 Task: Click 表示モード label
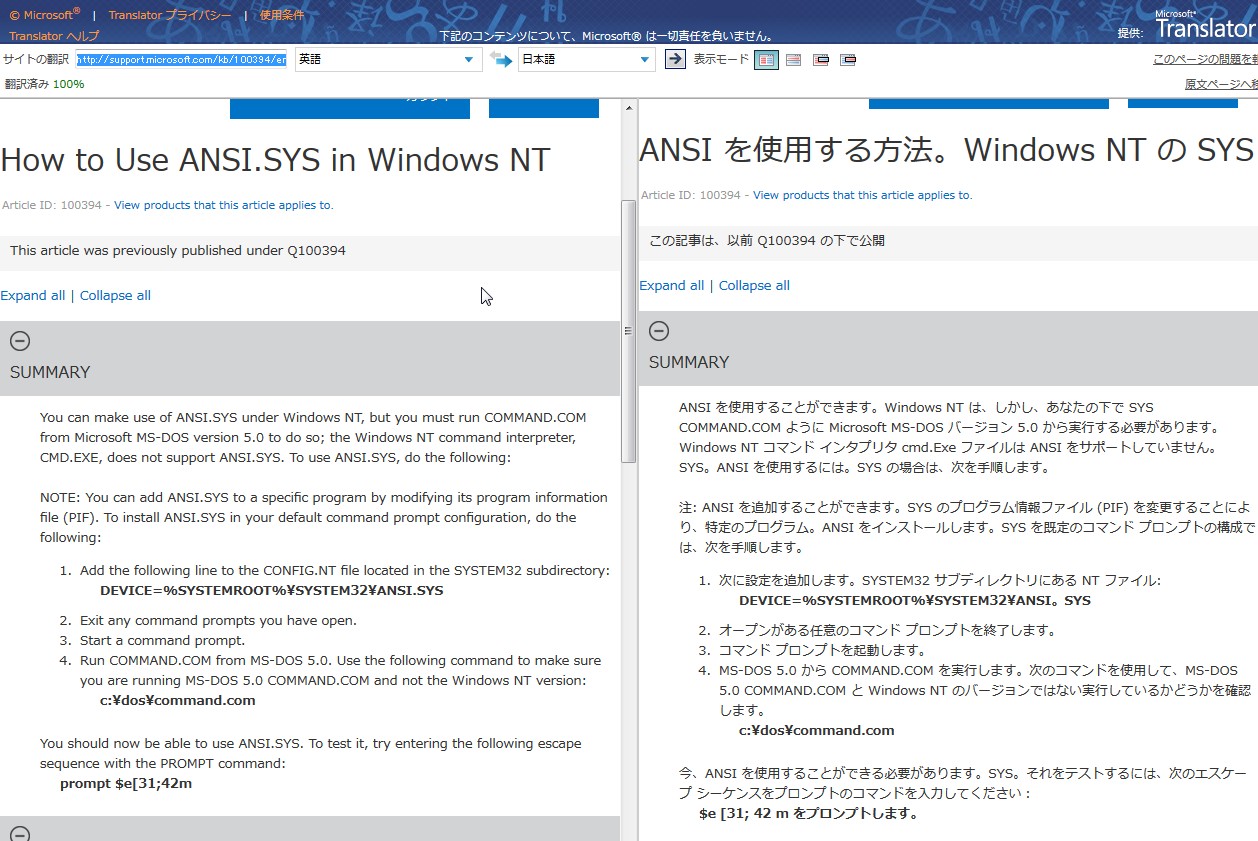click(721, 59)
